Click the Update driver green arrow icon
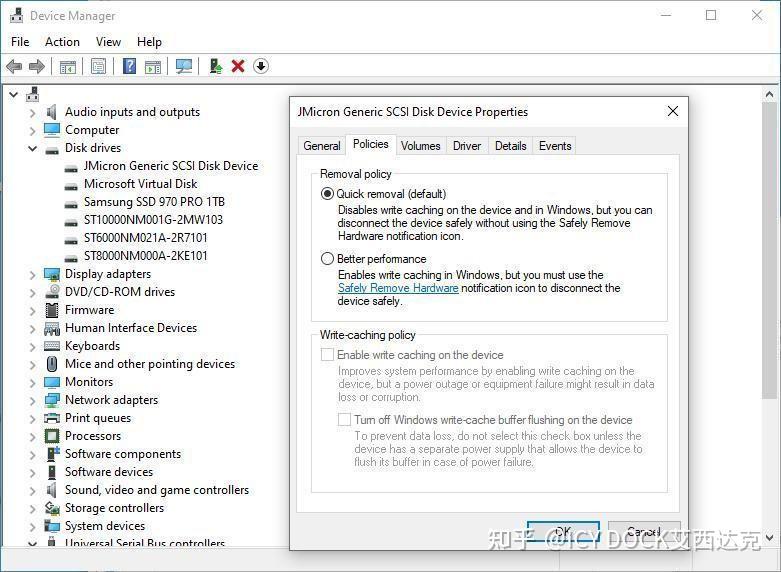Viewport: 781px width, 572px height. pos(215,66)
